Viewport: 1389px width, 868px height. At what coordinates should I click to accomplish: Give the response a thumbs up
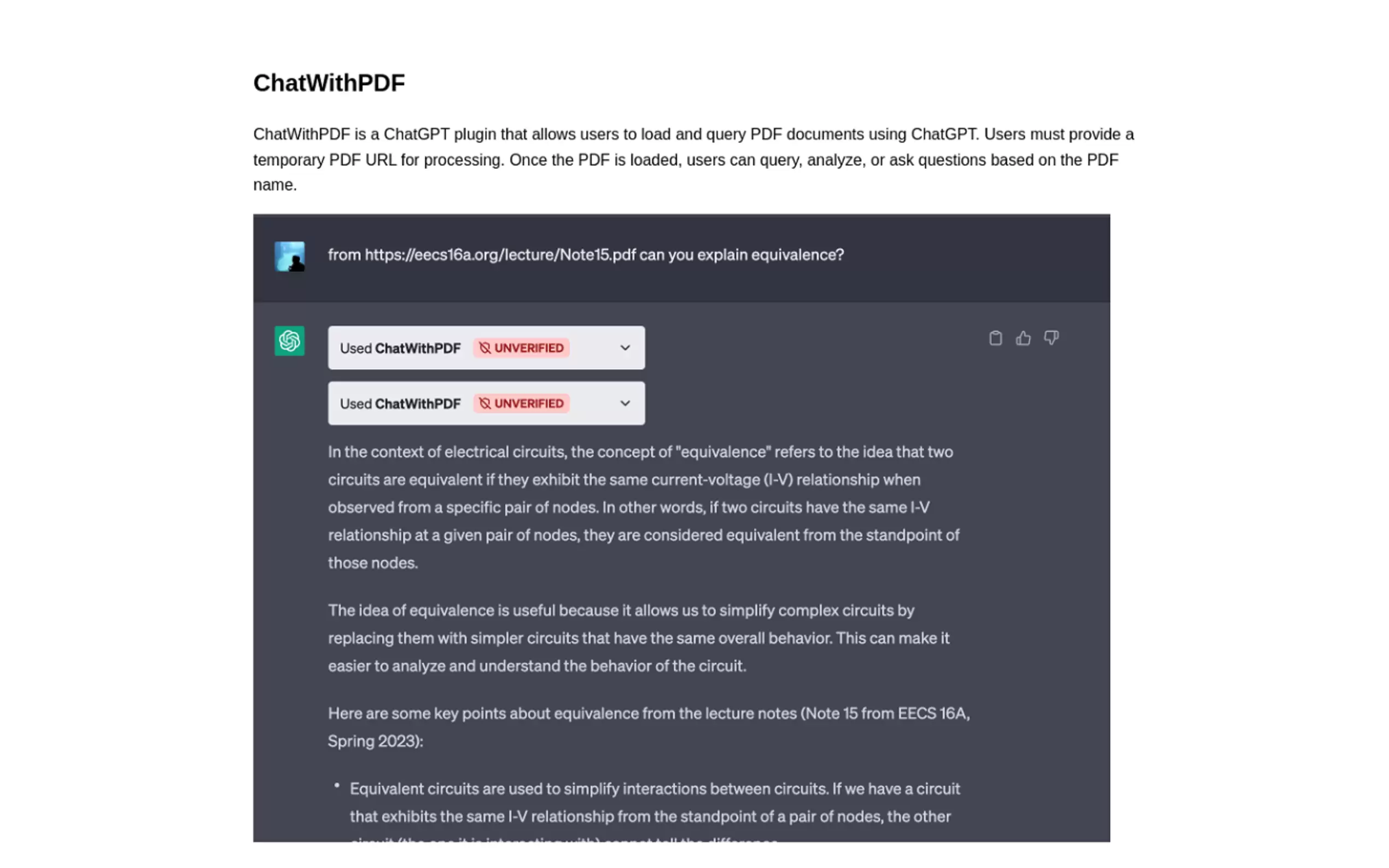click(1023, 338)
